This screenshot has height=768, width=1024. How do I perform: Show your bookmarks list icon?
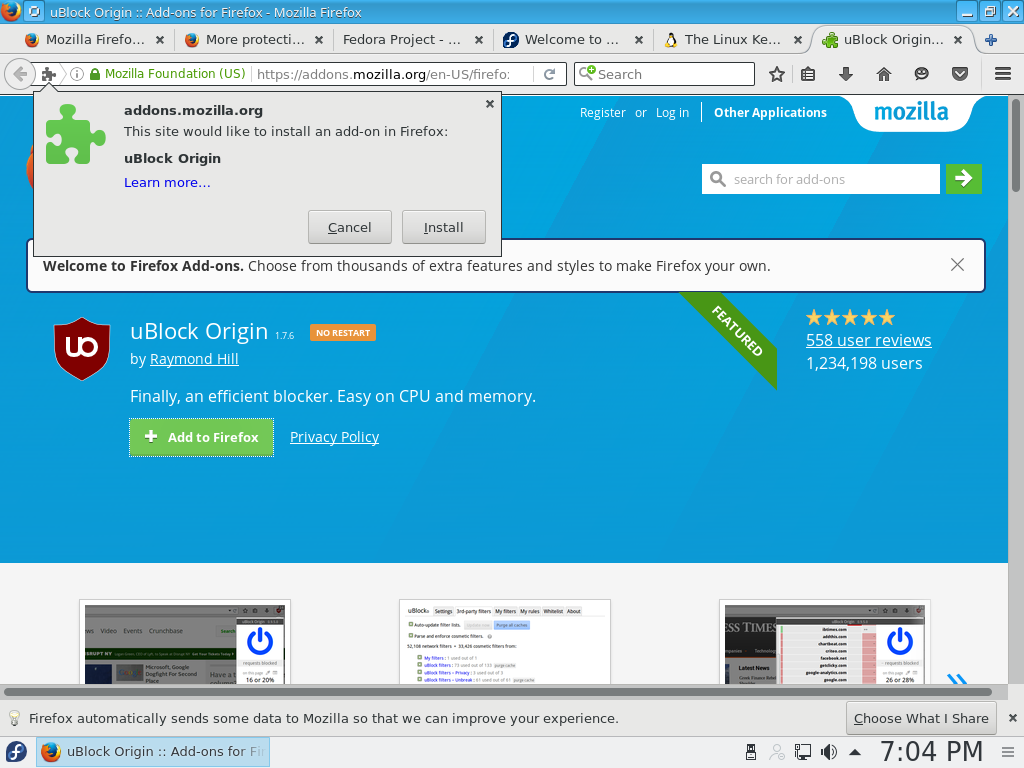(808, 74)
